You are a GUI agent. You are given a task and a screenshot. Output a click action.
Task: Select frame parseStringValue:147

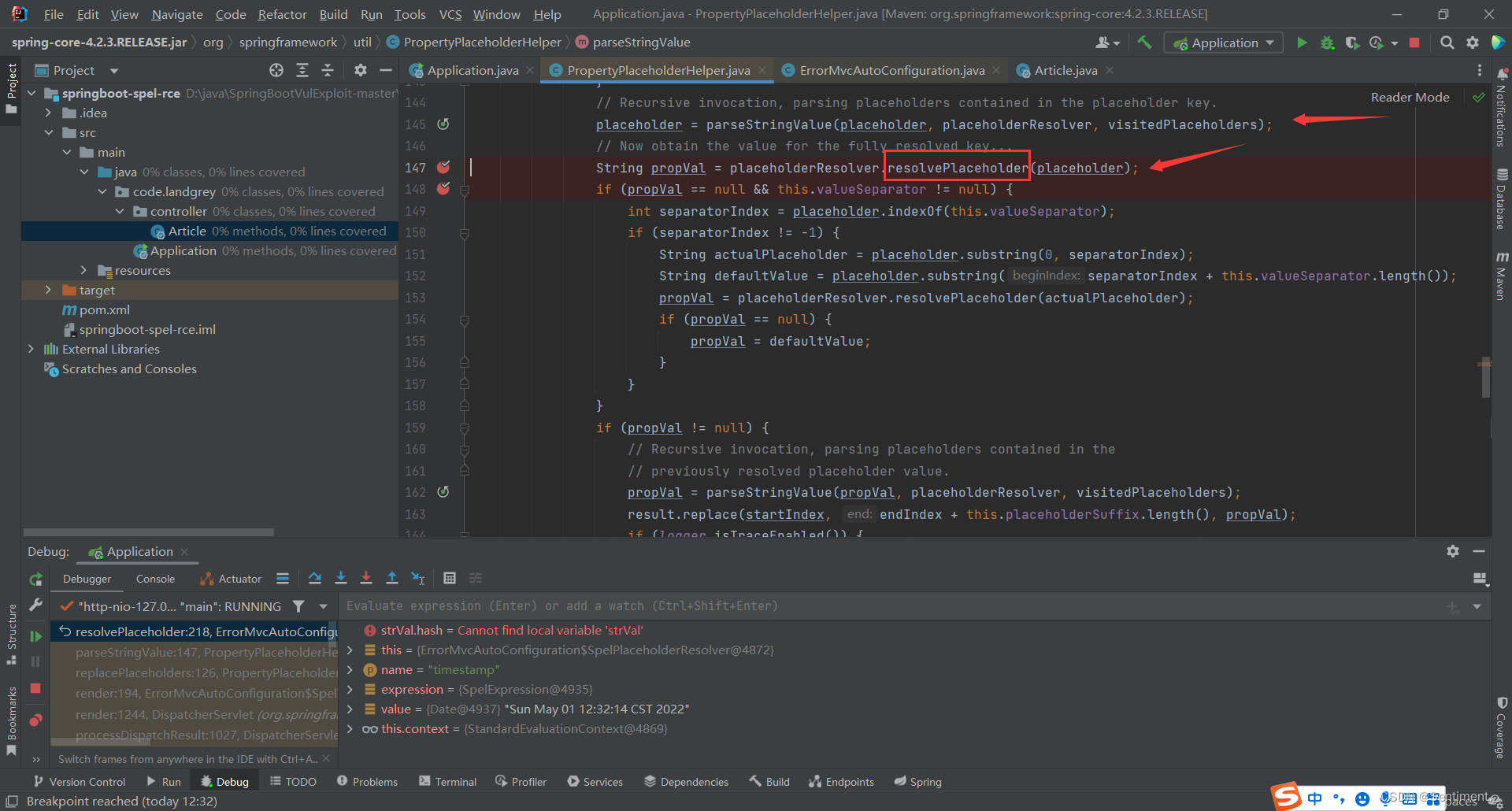[195, 652]
